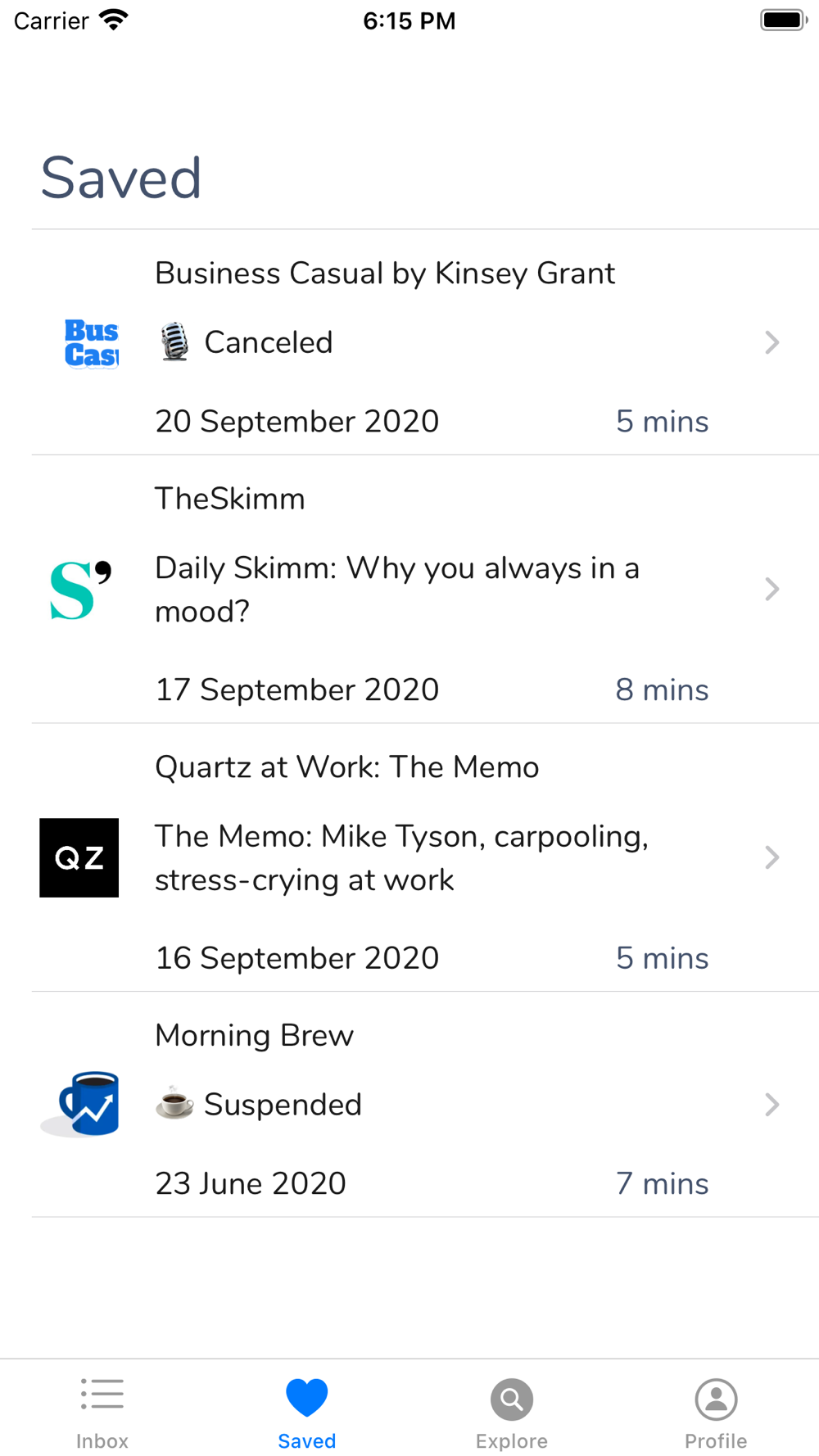Screen dimensions: 819x1456
Task: Open the Profile person icon
Action: coord(717,1399)
